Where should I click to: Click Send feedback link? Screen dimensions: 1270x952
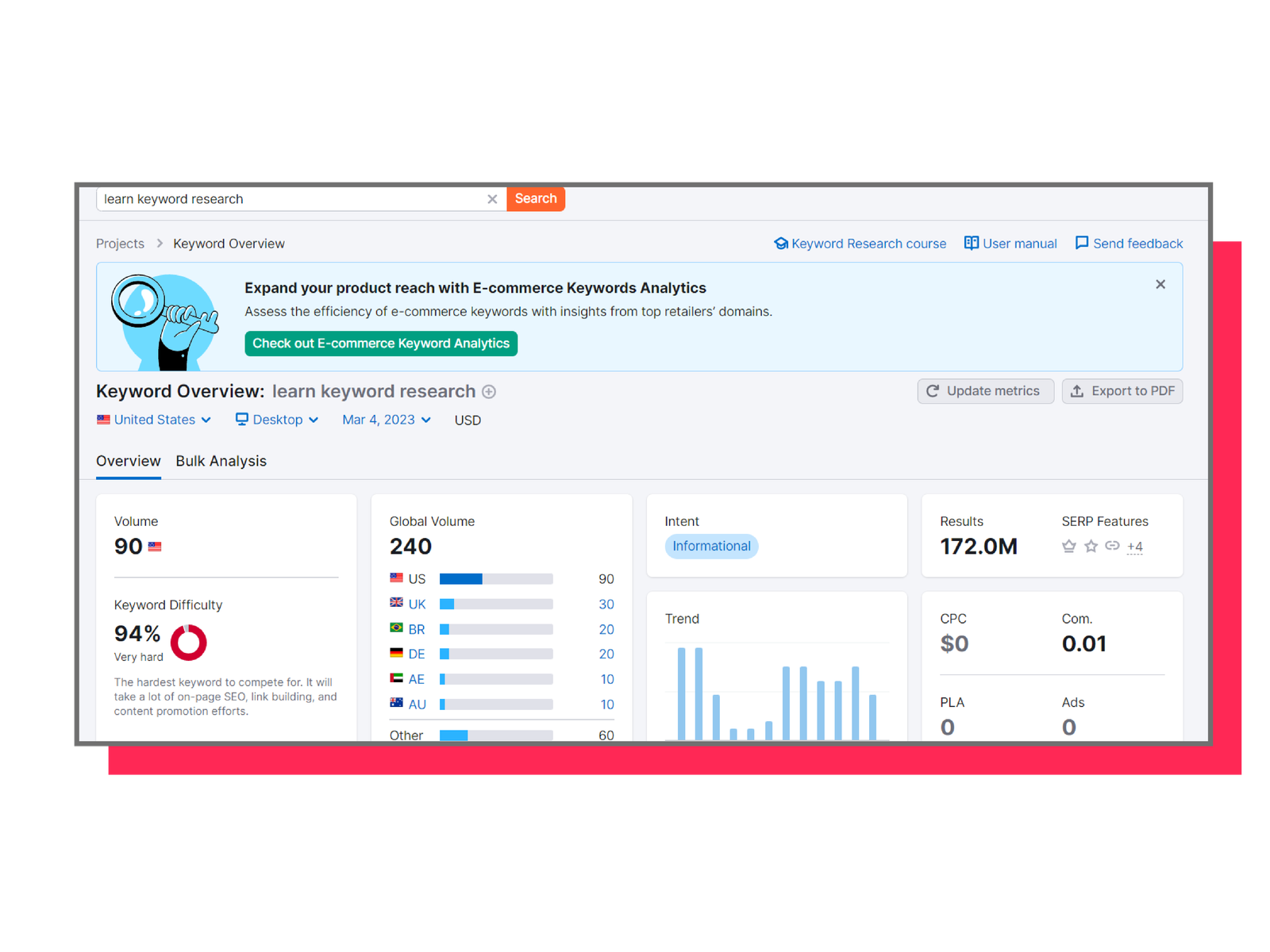pos(1129,244)
